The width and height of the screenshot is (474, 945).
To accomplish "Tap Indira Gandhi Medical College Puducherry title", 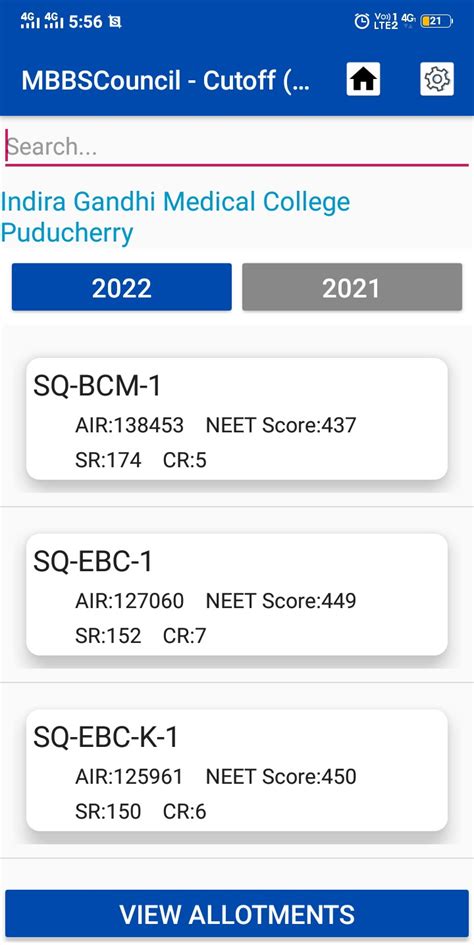I will pyautogui.click(x=175, y=217).
